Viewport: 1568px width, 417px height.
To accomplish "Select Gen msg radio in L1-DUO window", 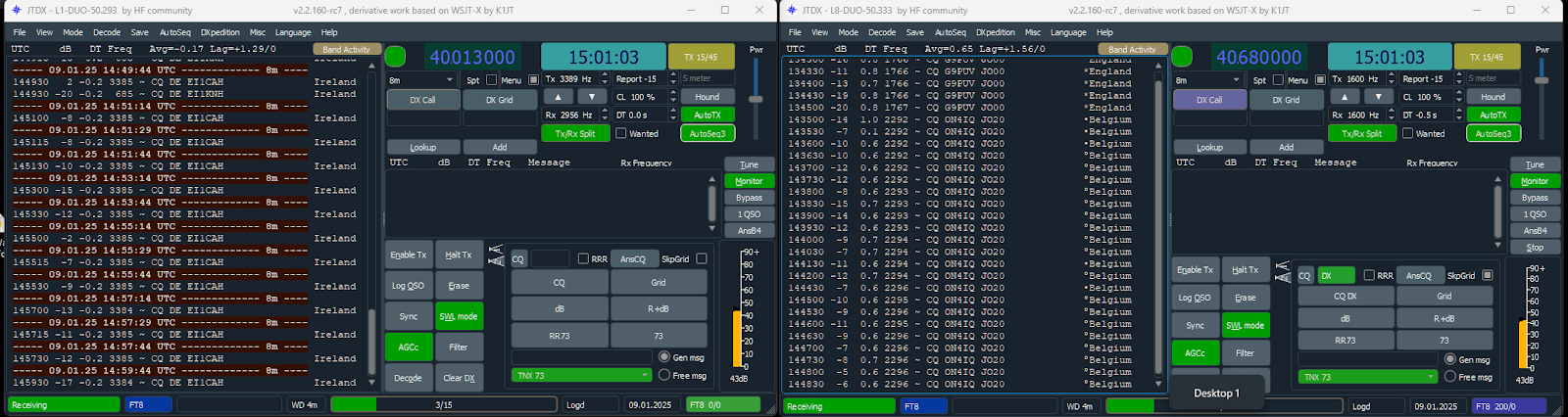I will point(664,357).
